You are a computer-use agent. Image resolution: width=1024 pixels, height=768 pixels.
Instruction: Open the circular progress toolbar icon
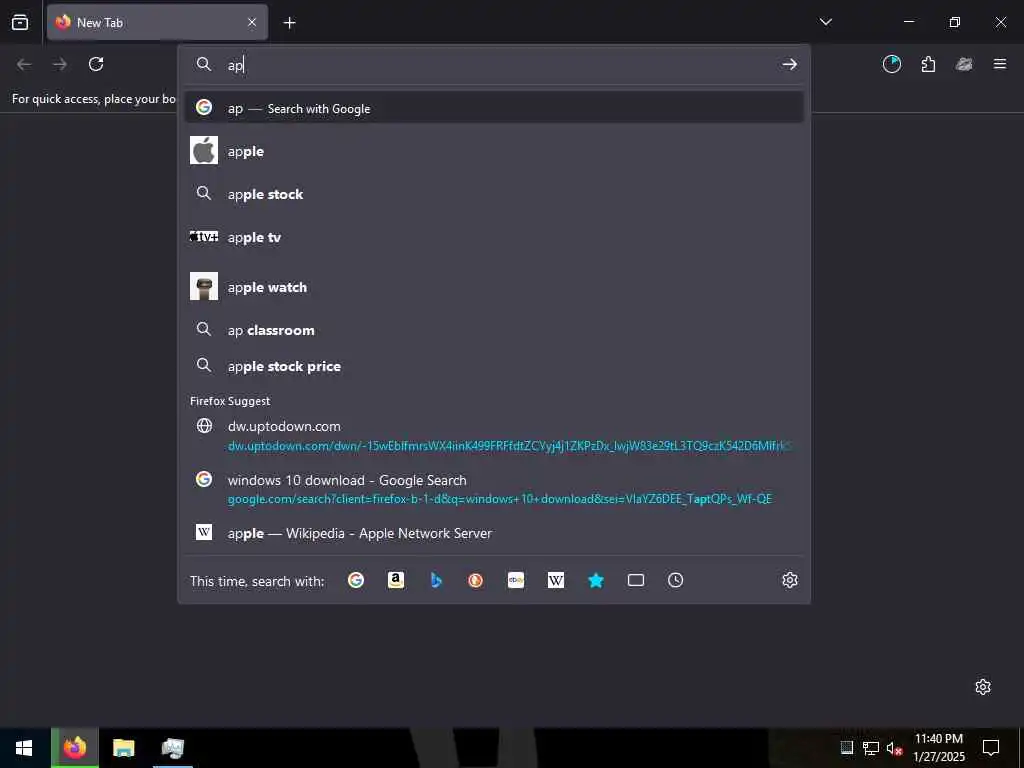[x=891, y=64]
